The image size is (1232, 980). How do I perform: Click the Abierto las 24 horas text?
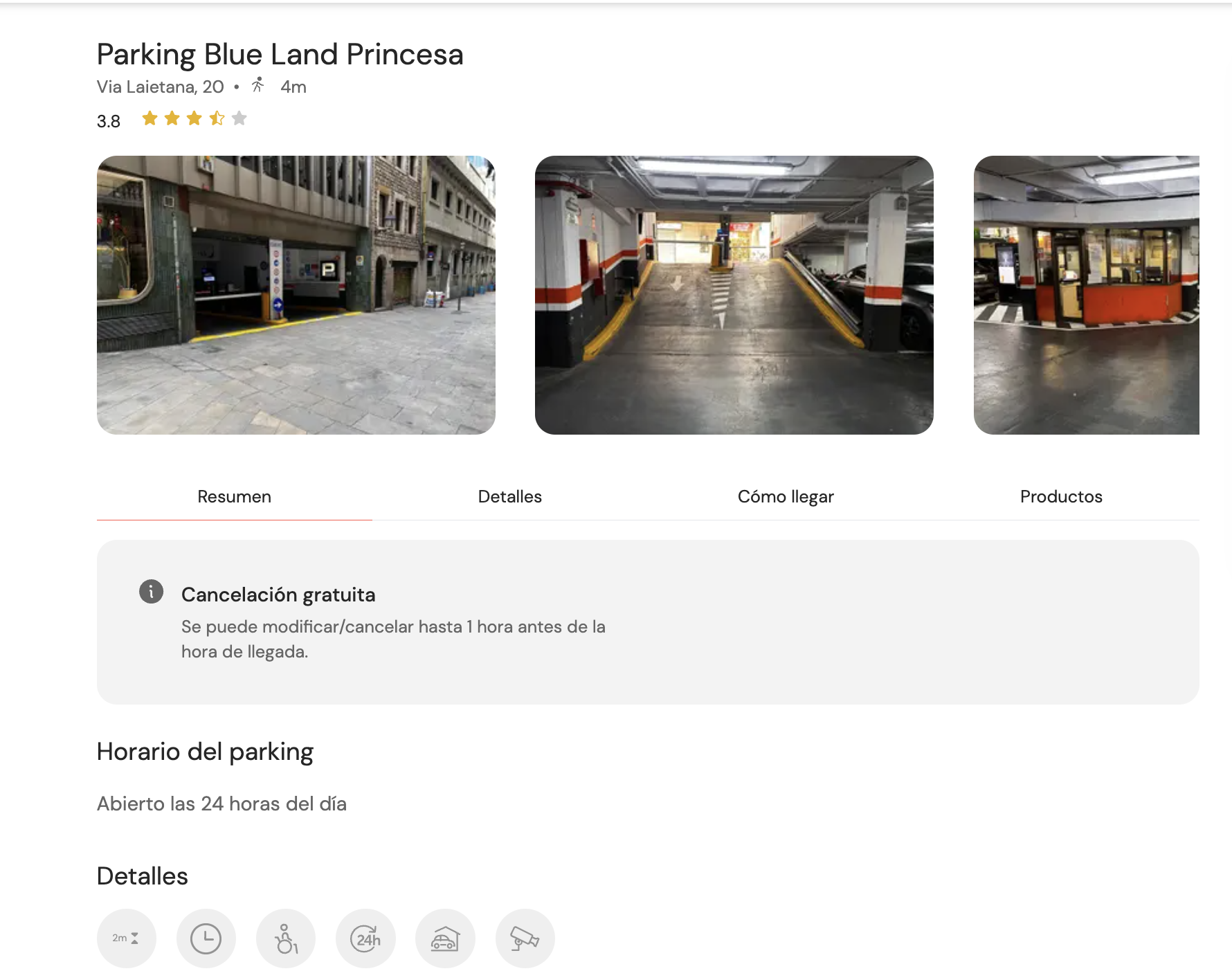click(221, 804)
